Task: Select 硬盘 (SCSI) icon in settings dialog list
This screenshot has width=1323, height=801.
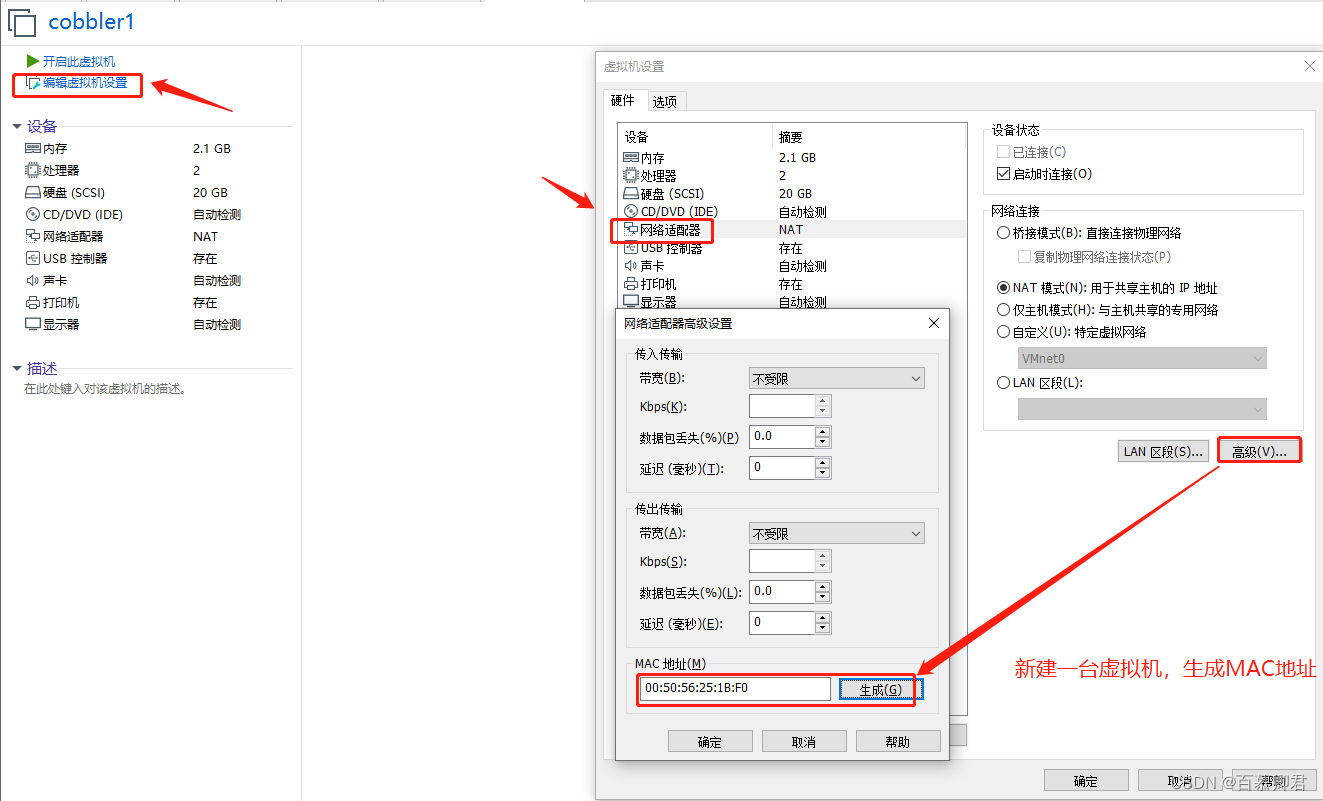Action: pos(631,193)
